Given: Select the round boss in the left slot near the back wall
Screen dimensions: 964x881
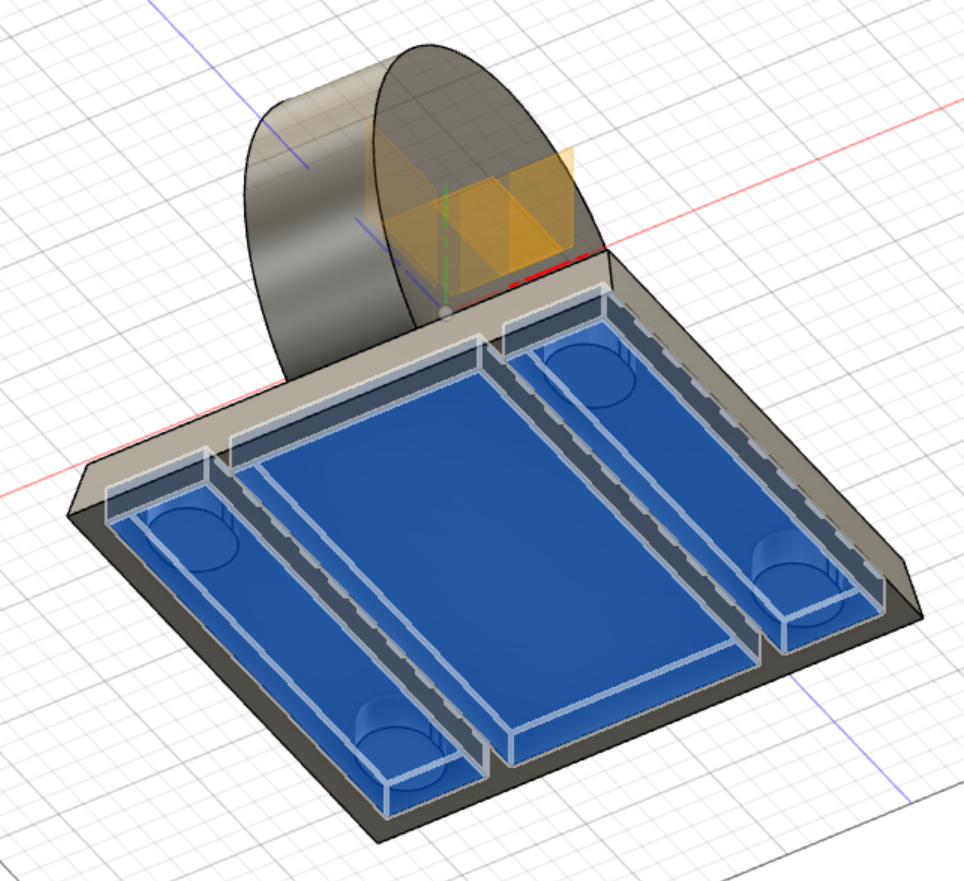Looking at the screenshot, I should [x=192, y=540].
